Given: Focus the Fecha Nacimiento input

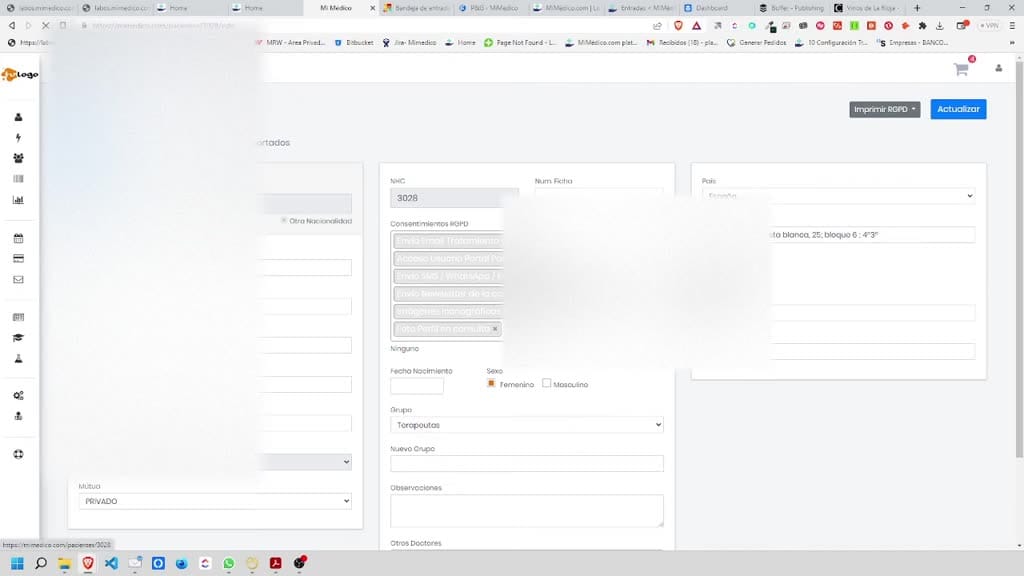Looking at the screenshot, I should pos(417,385).
